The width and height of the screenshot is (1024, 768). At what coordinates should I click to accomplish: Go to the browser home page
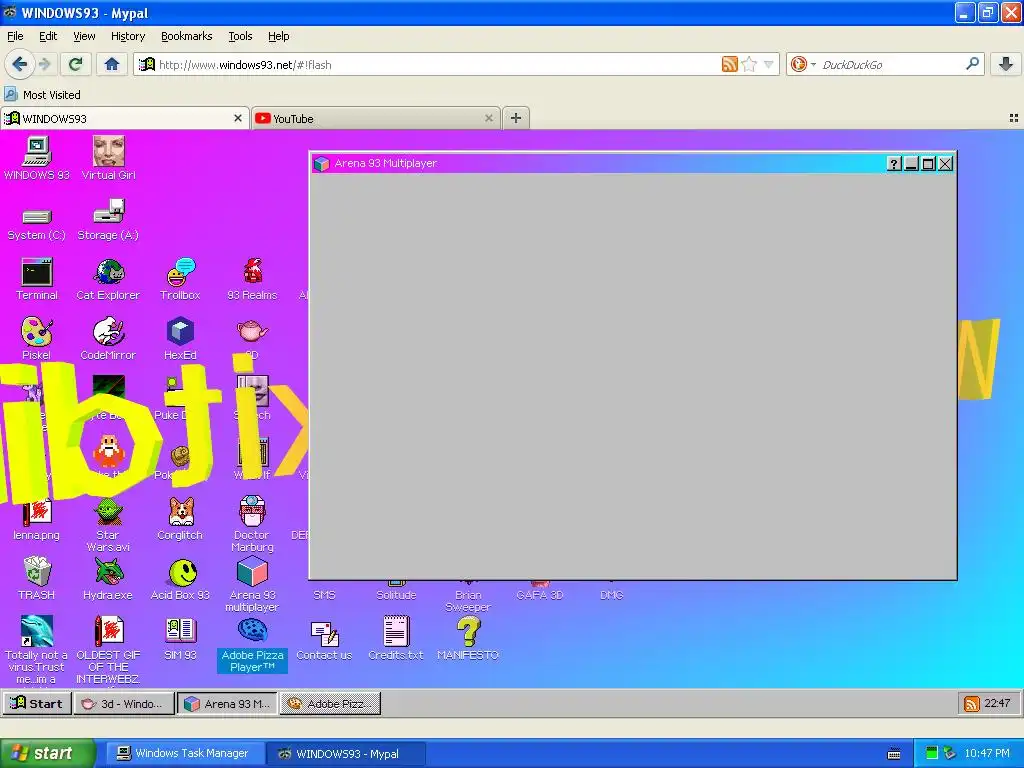[x=112, y=64]
